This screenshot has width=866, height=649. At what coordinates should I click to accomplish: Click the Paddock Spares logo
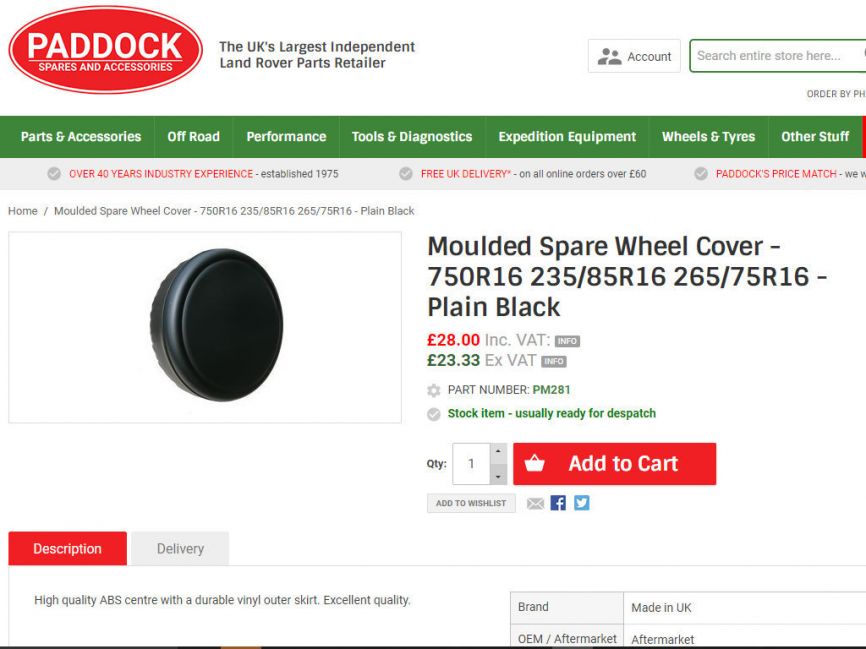click(105, 50)
